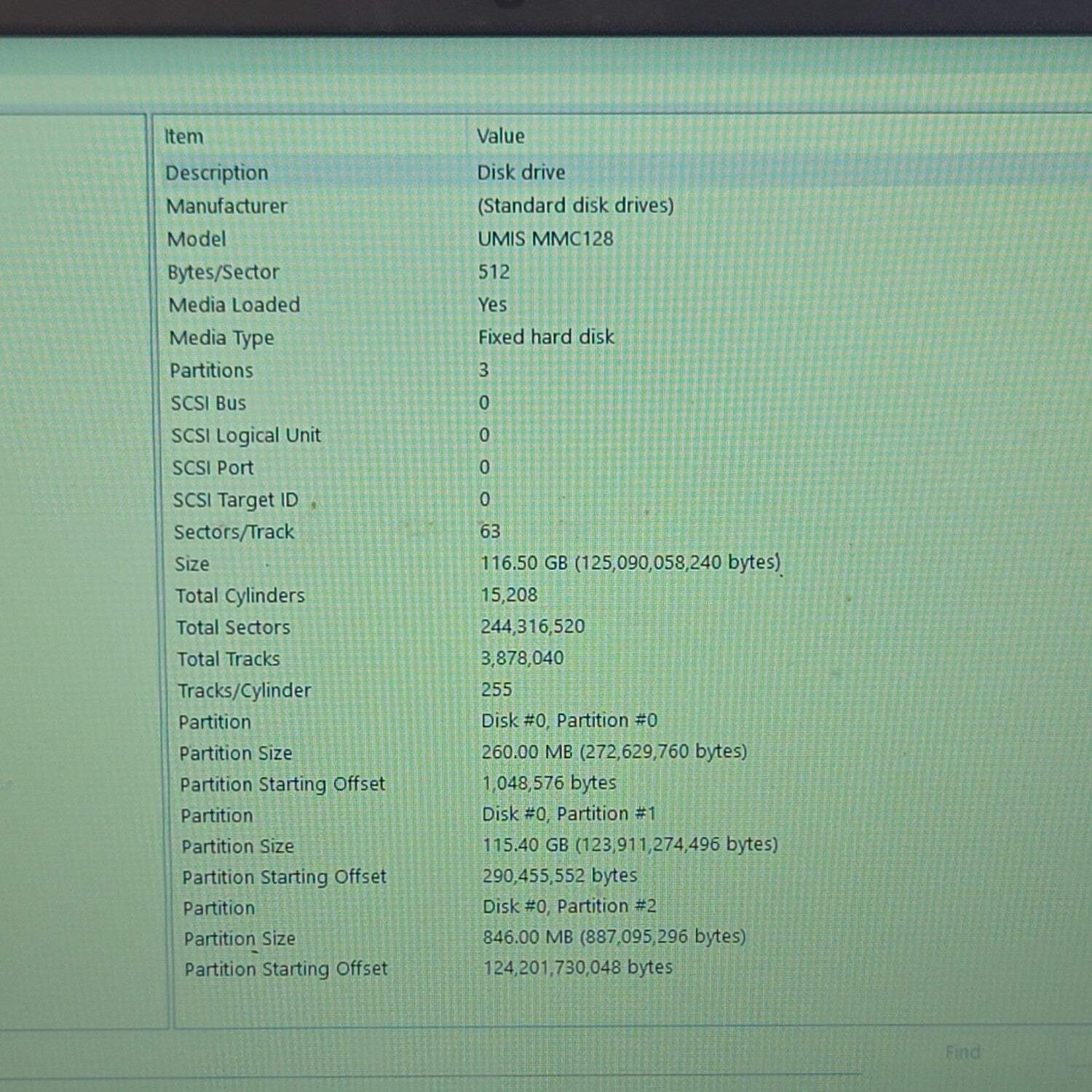Click the '244,316,520' total sectors value
The height and width of the screenshot is (1092, 1092).
pos(533,626)
